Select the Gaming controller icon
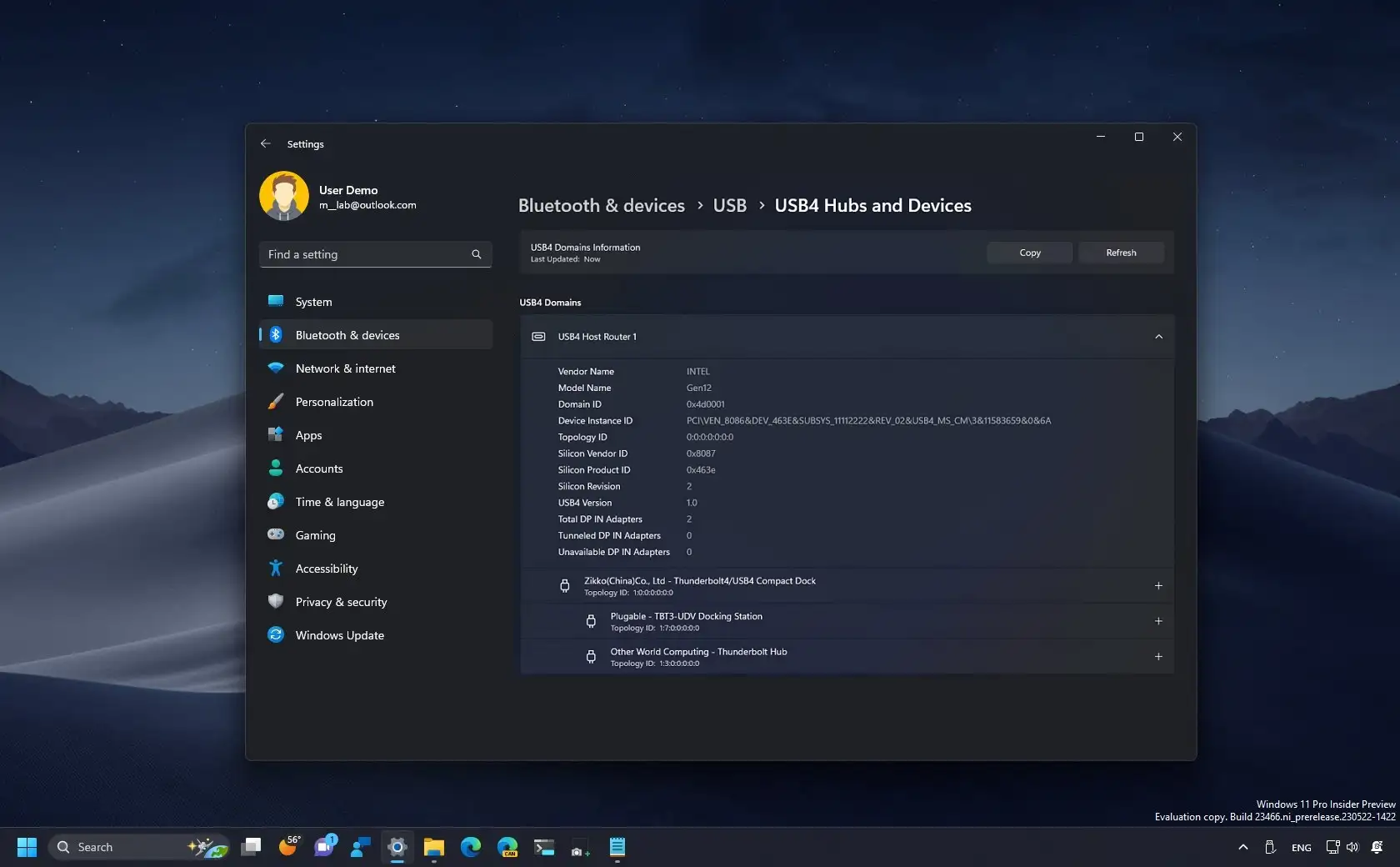This screenshot has height=867, width=1400. 277,534
